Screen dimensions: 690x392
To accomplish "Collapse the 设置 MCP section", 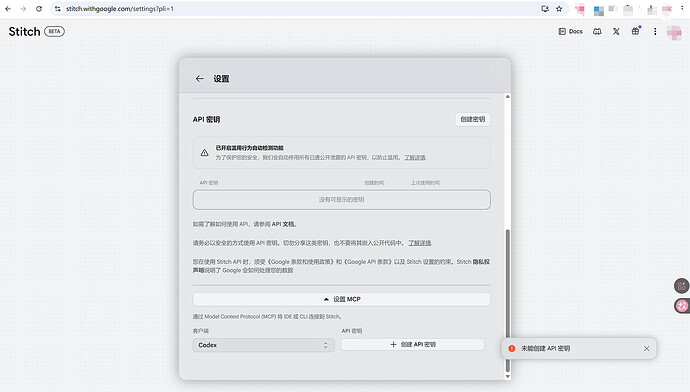I will point(341,299).
